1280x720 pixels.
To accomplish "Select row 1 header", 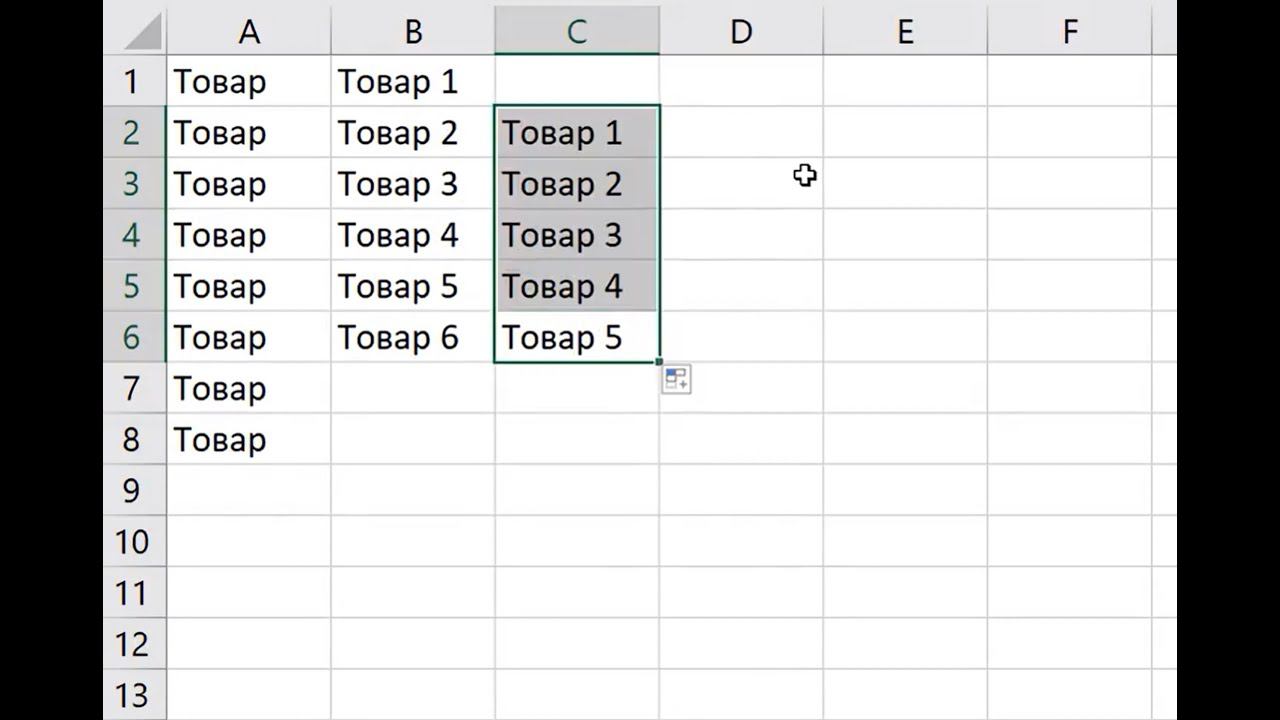I will point(133,82).
